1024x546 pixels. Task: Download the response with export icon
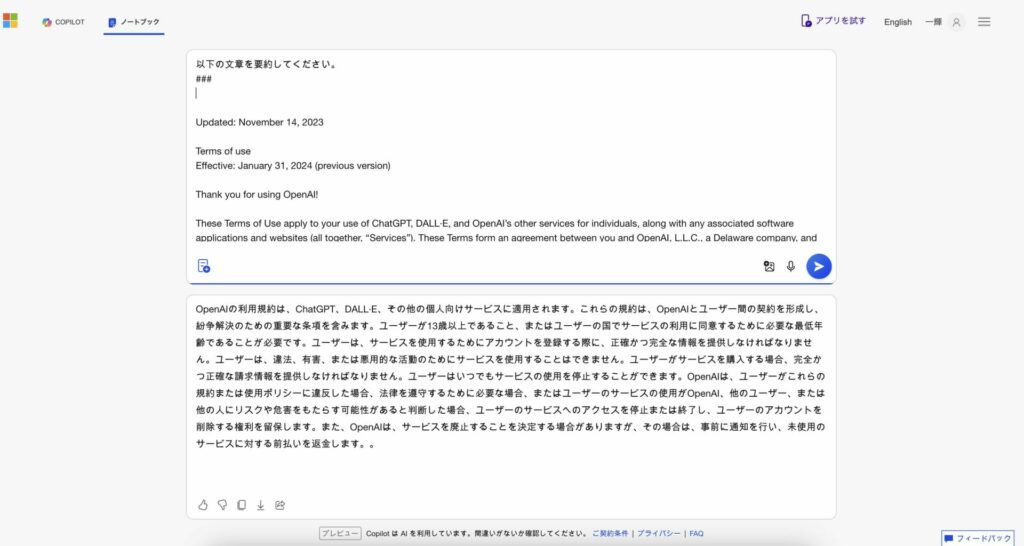[261, 505]
